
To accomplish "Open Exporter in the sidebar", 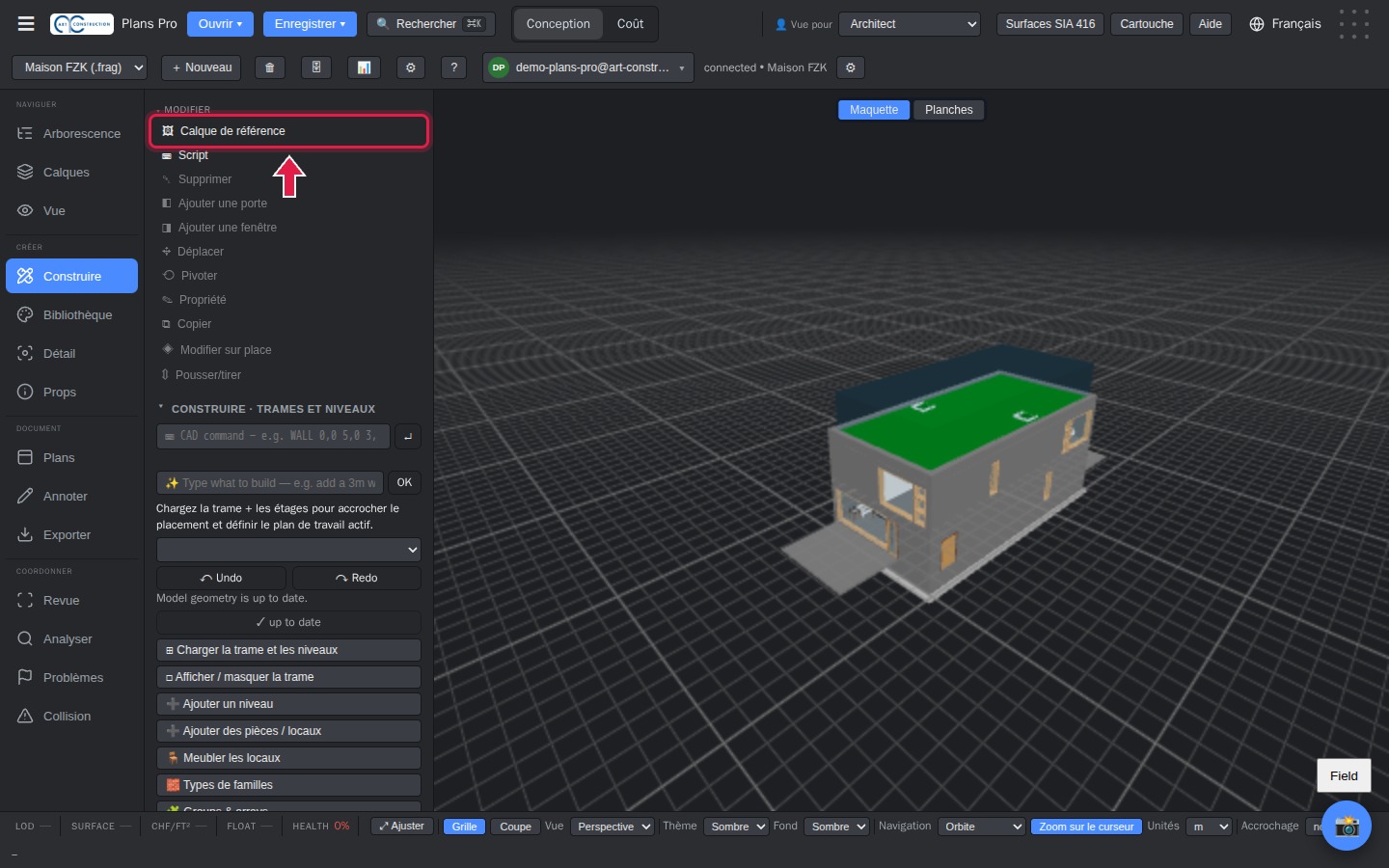I will [x=72, y=534].
